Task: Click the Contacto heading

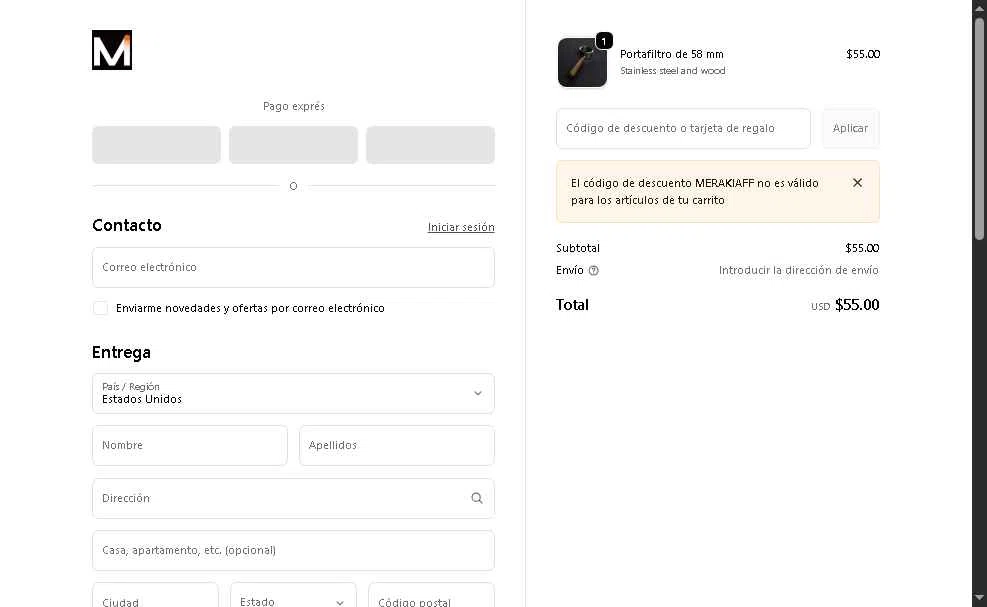Action: (x=127, y=225)
